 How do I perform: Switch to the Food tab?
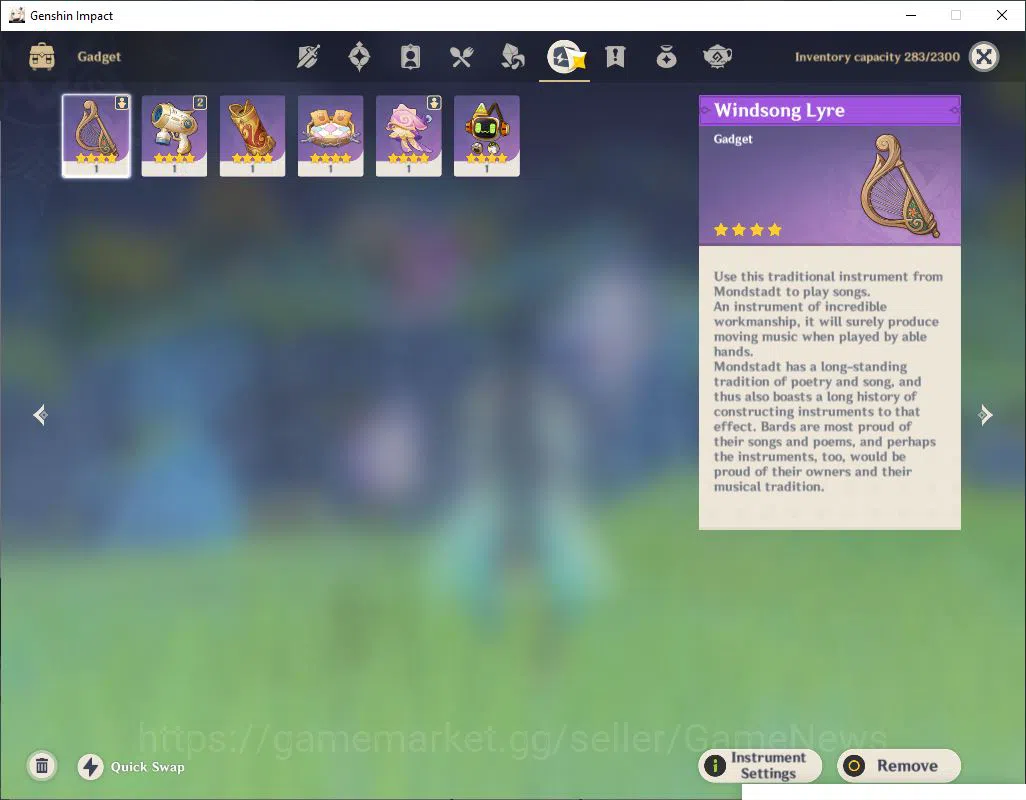coord(461,58)
